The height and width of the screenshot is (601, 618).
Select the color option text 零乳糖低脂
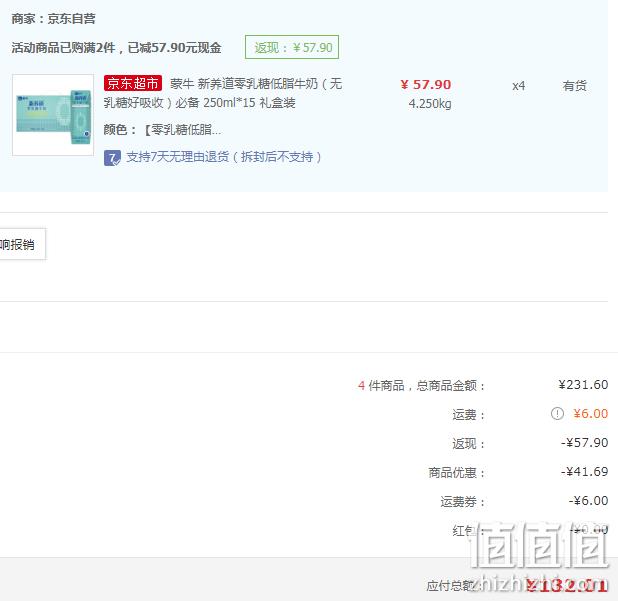[x=182, y=129]
